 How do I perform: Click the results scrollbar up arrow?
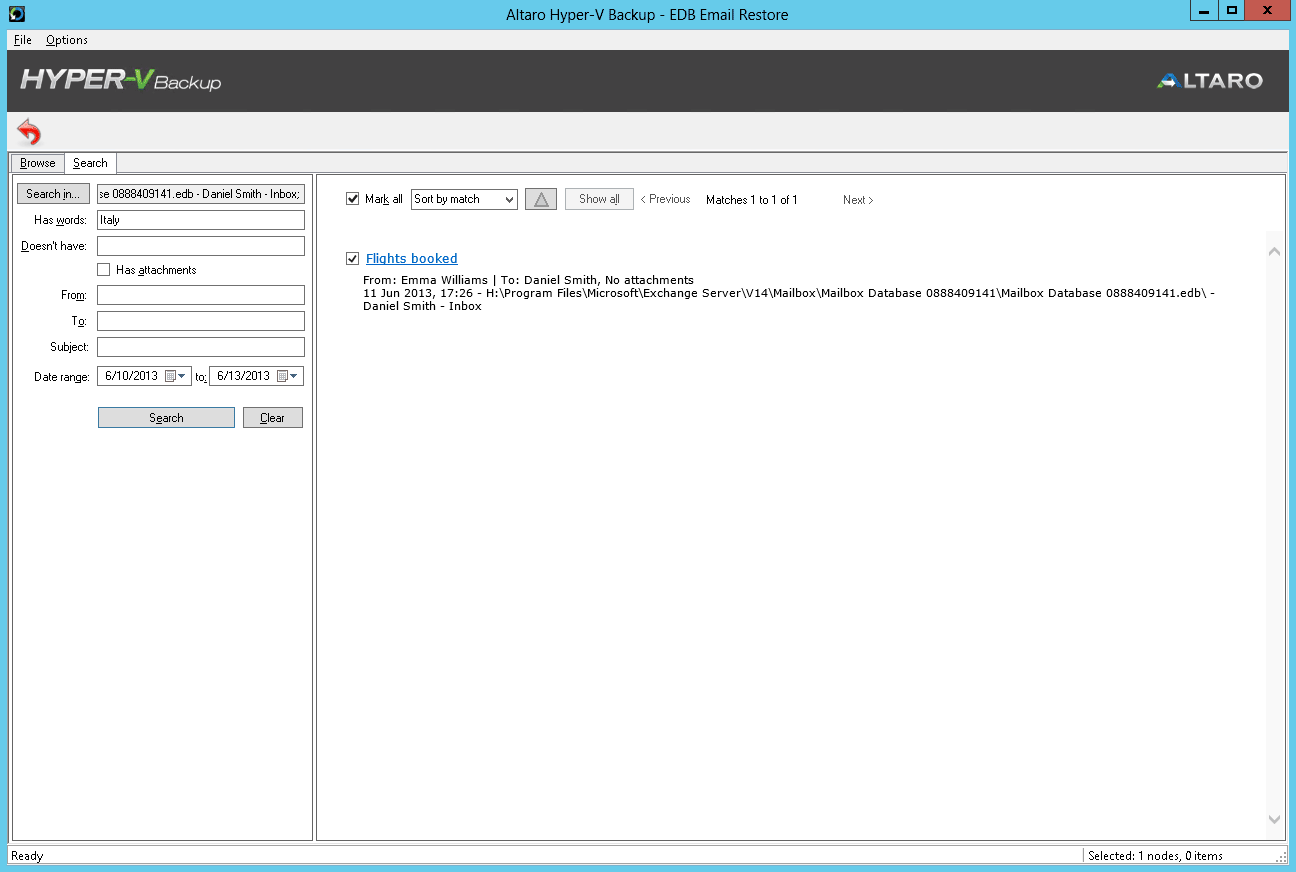(1274, 251)
